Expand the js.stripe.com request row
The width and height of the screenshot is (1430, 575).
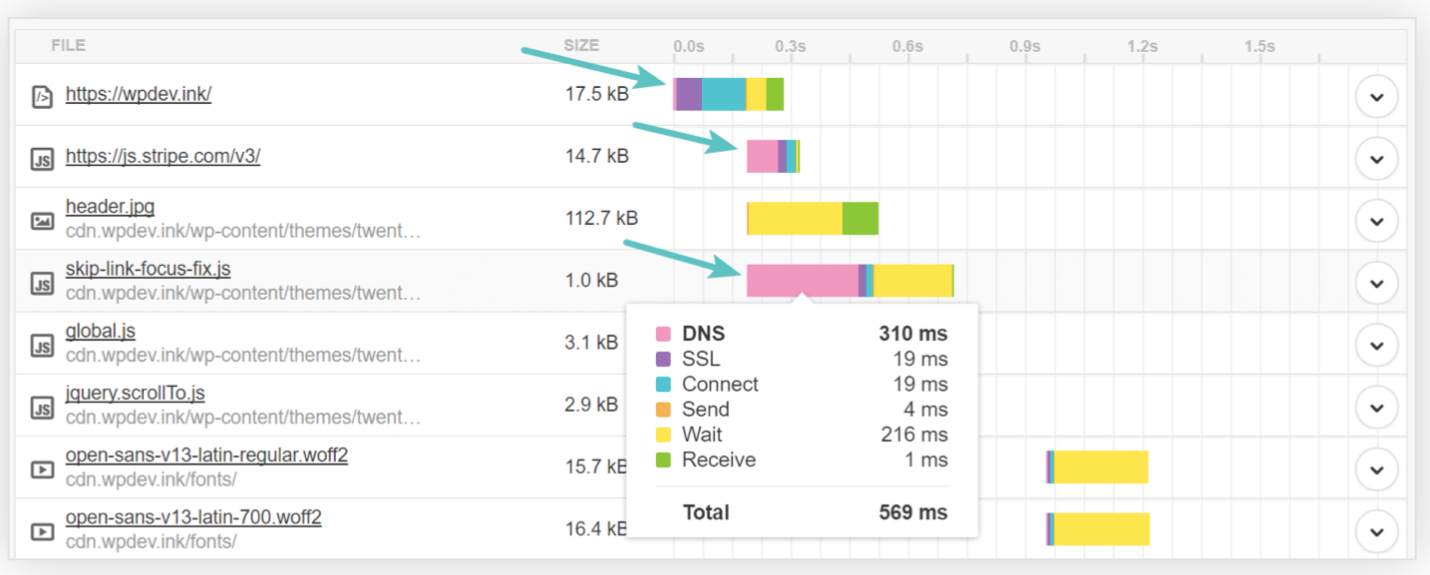(x=1376, y=159)
